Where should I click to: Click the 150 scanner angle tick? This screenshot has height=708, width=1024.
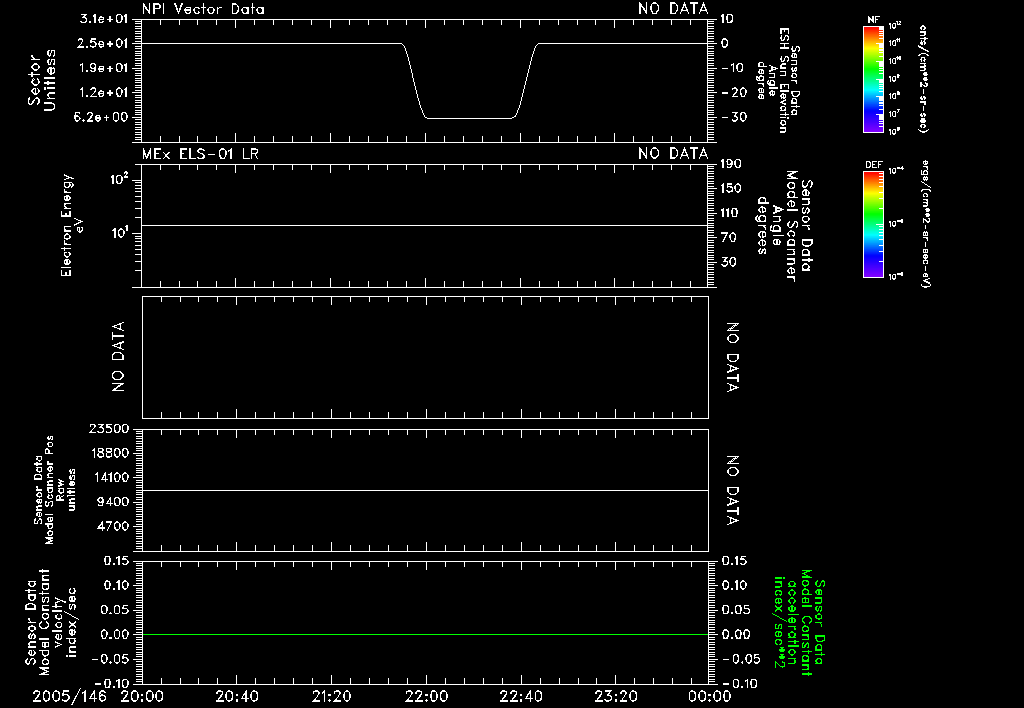click(x=731, y=188)
